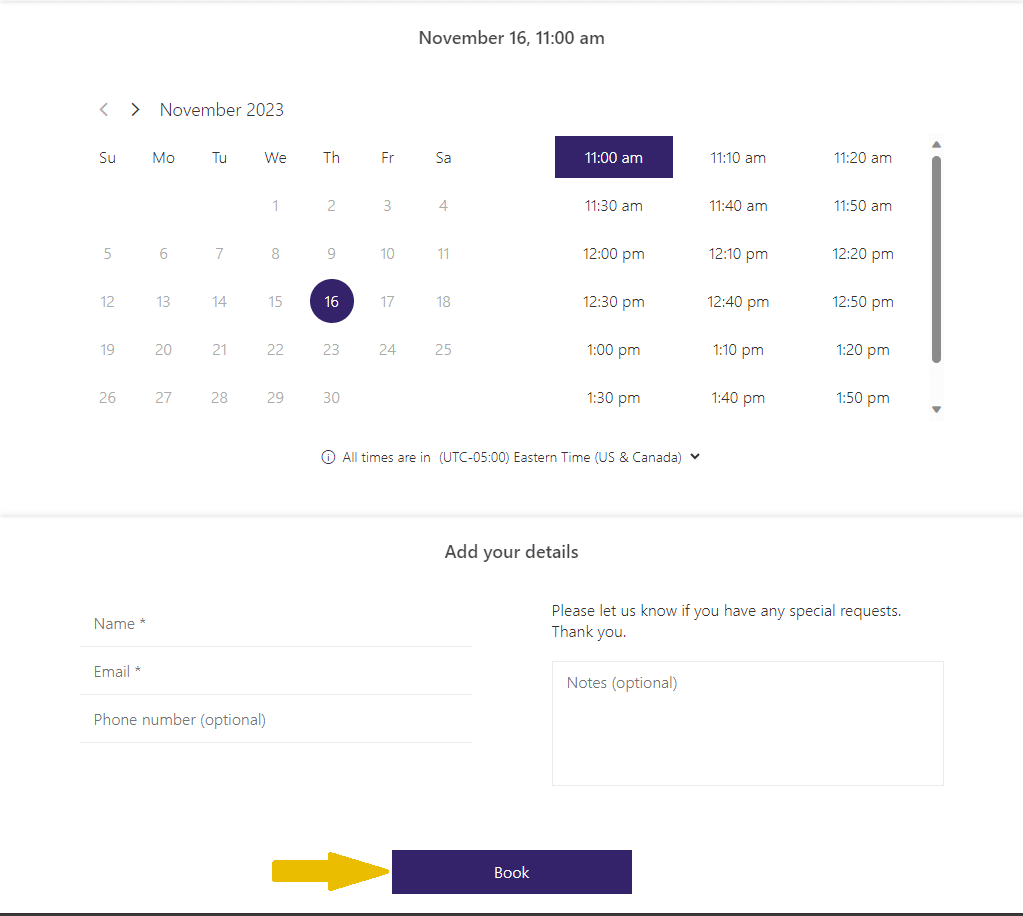Click into the Notes optional text box
Screen dimensions: 1023x916
pyautogui.click(x=748, y=724)
